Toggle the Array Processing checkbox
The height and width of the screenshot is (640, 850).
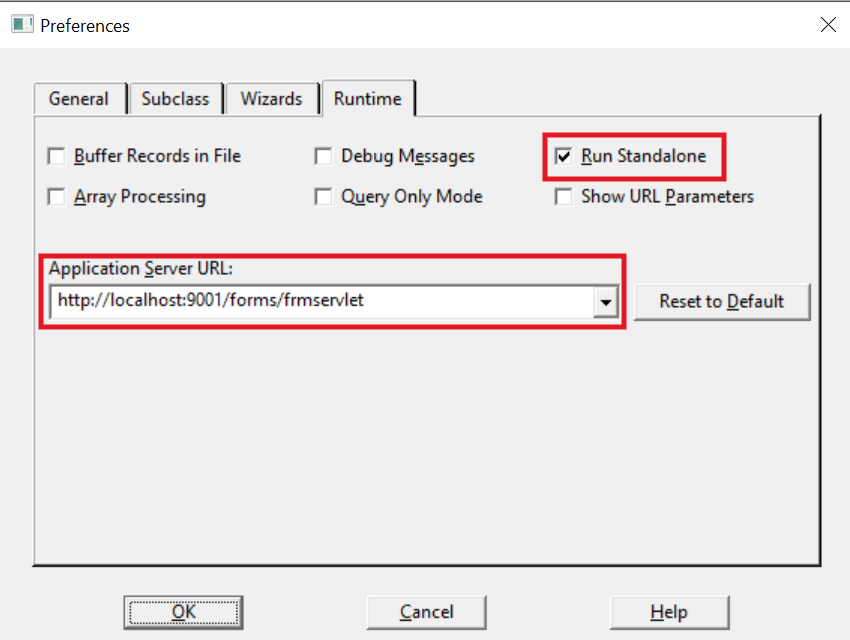pos(57,197)
